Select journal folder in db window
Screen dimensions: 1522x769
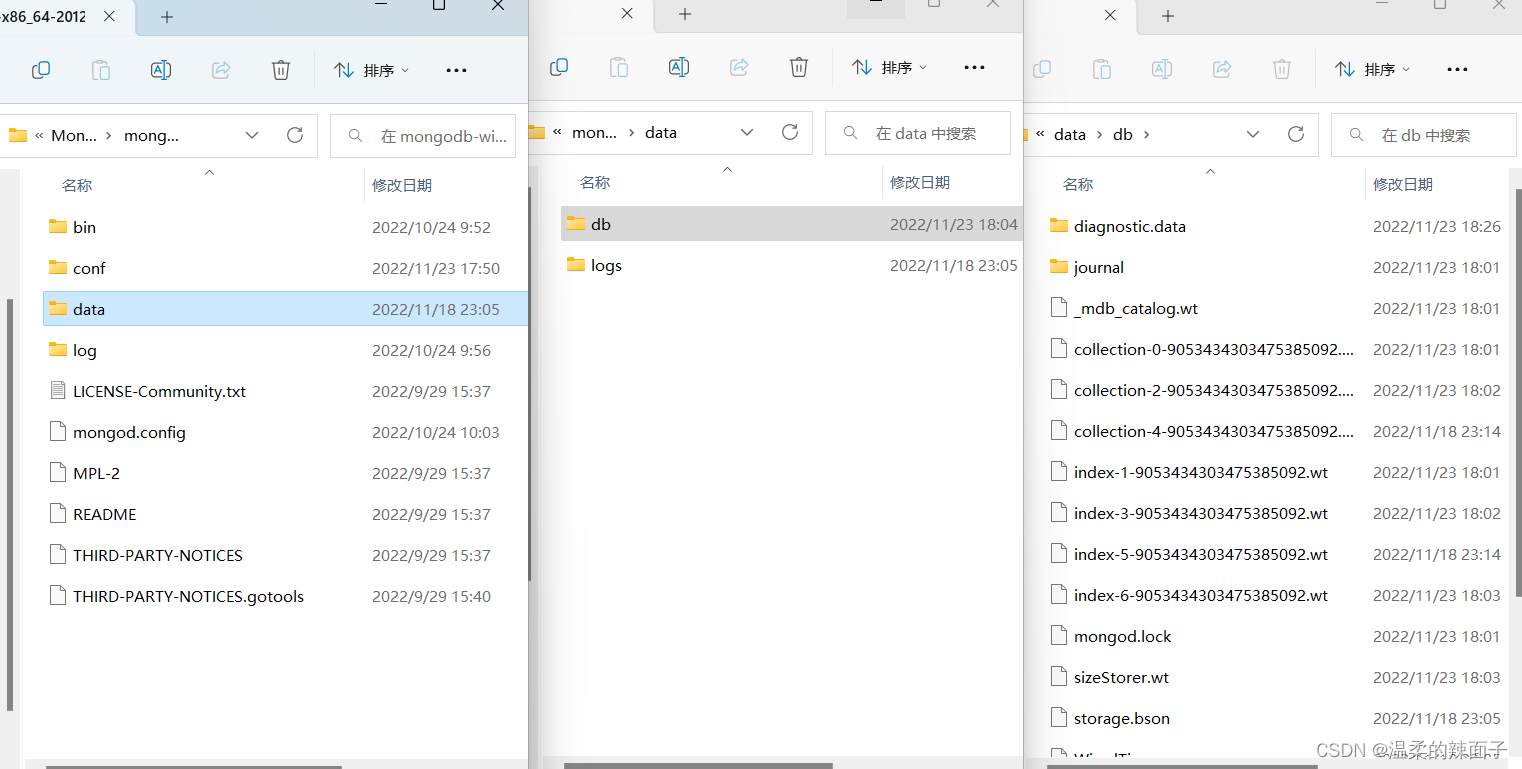coord(1276,267)
